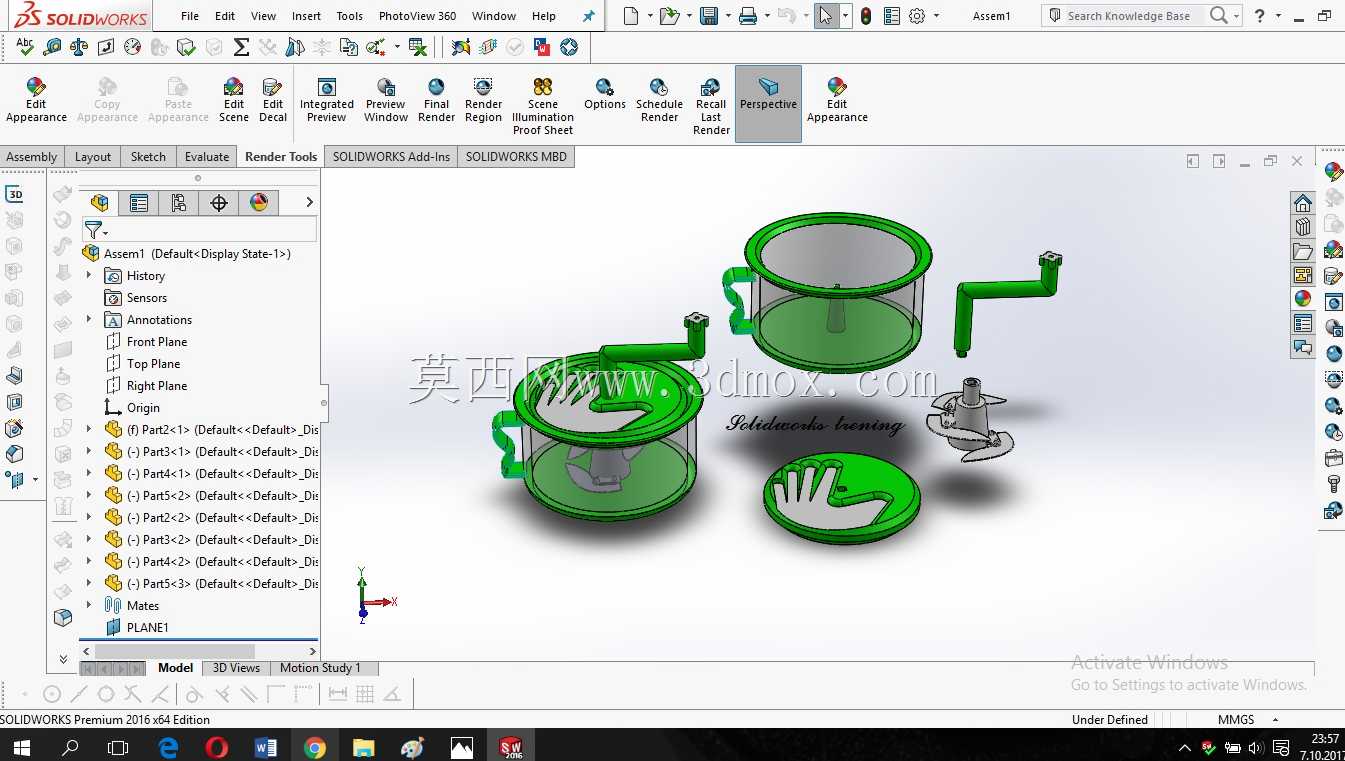
Task: Open the DisplayManager color ball tab
Action: tap(259, 203)
